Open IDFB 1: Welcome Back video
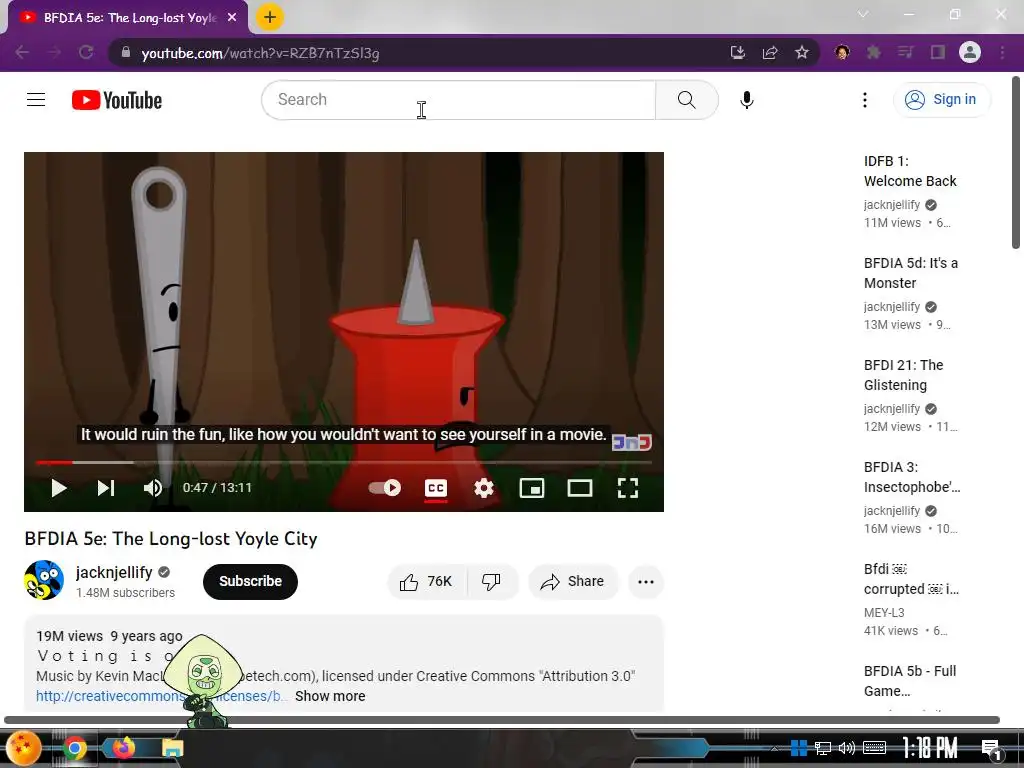The width and height of the screenshot is (1024, 768). coord(910,171)
